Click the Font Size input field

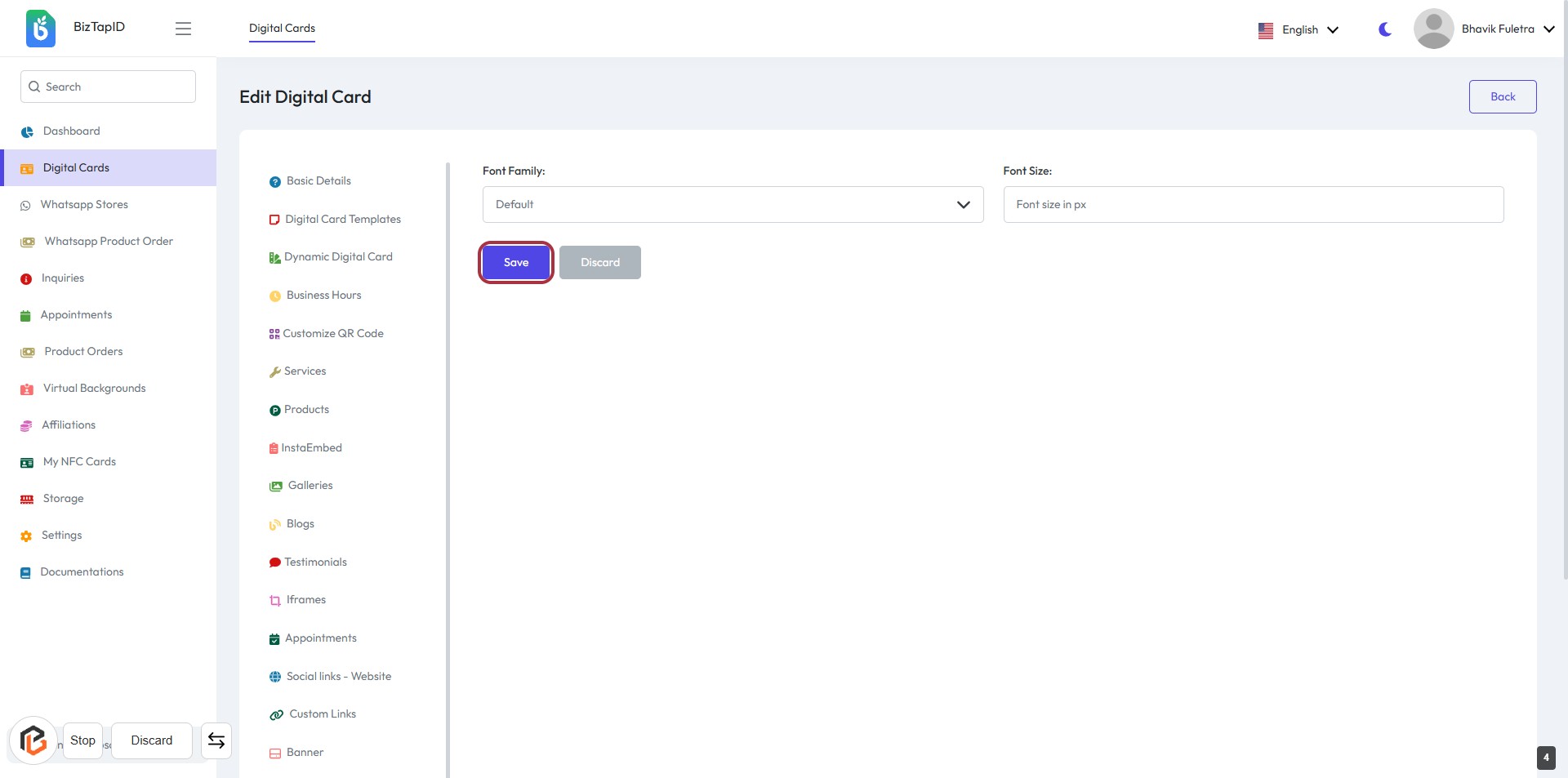pyautogui.click(x=1253, y=204)
